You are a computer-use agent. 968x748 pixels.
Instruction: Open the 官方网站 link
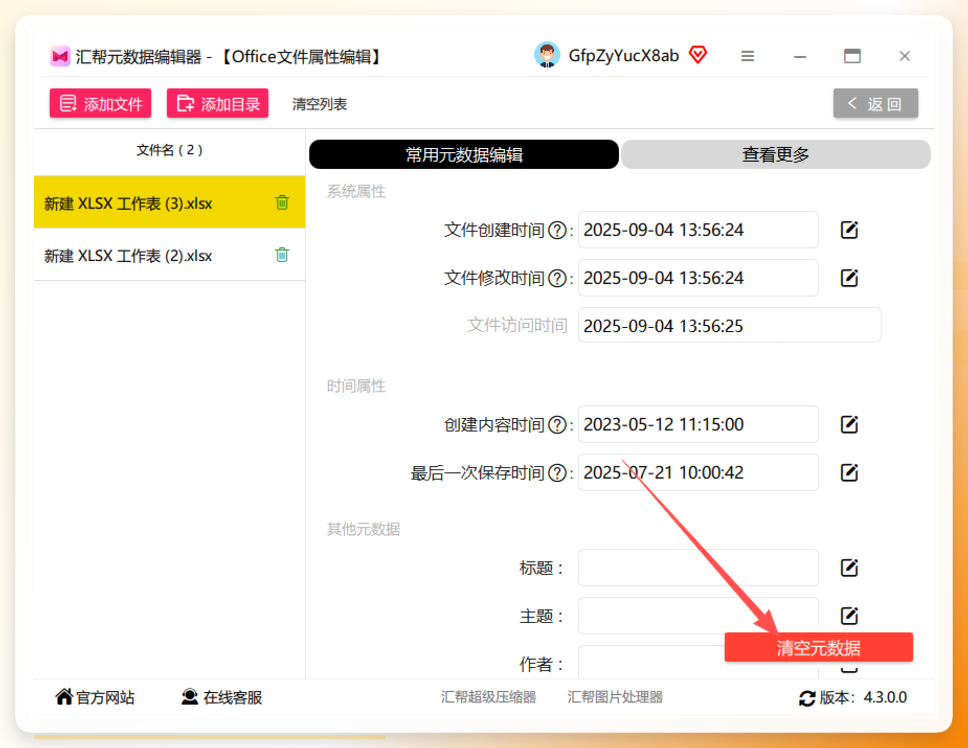[95, 697]
